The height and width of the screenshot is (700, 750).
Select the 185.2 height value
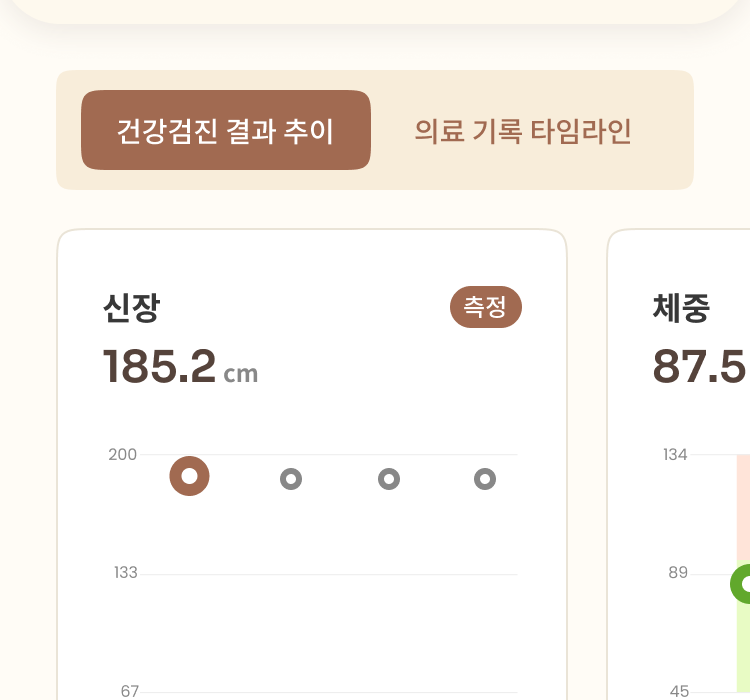pyautogui.click(x=159, y=367)
